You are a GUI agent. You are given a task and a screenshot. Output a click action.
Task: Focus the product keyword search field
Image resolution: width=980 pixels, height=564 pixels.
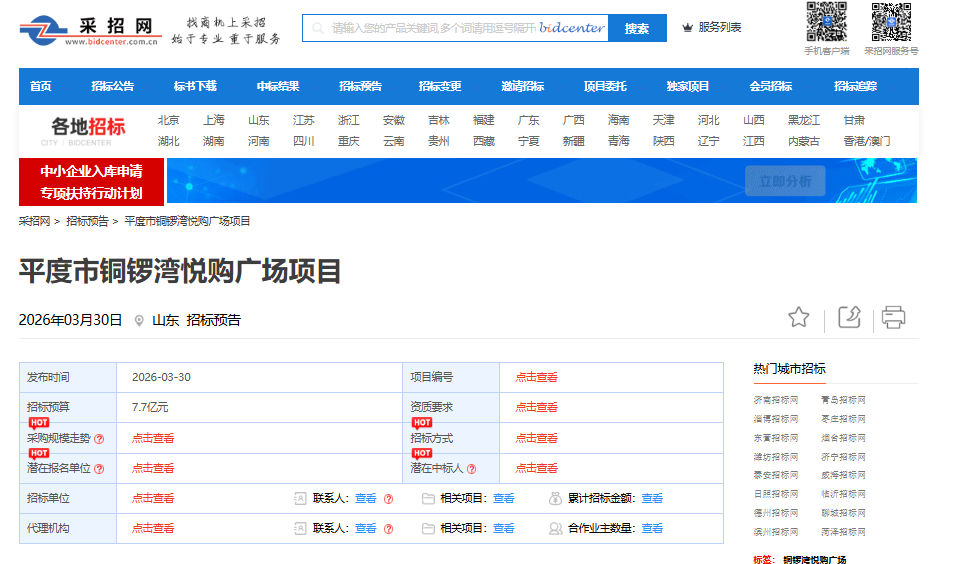click(x=455, y=28)
